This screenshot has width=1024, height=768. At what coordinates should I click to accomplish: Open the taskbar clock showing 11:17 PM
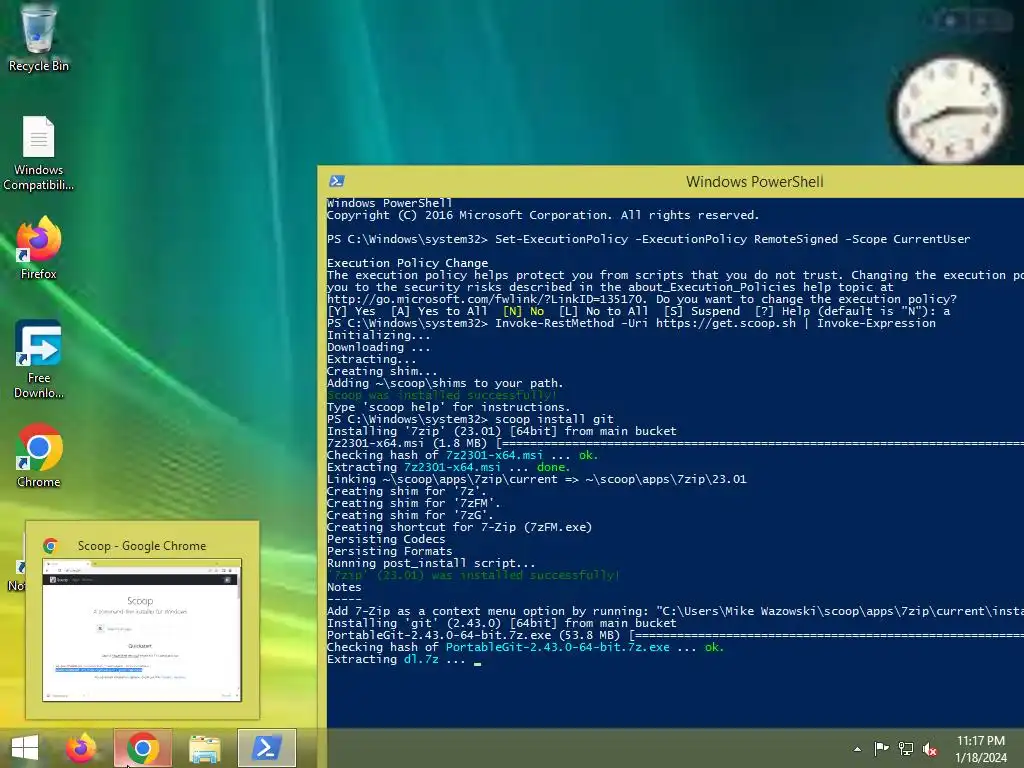tap(981, 749)
